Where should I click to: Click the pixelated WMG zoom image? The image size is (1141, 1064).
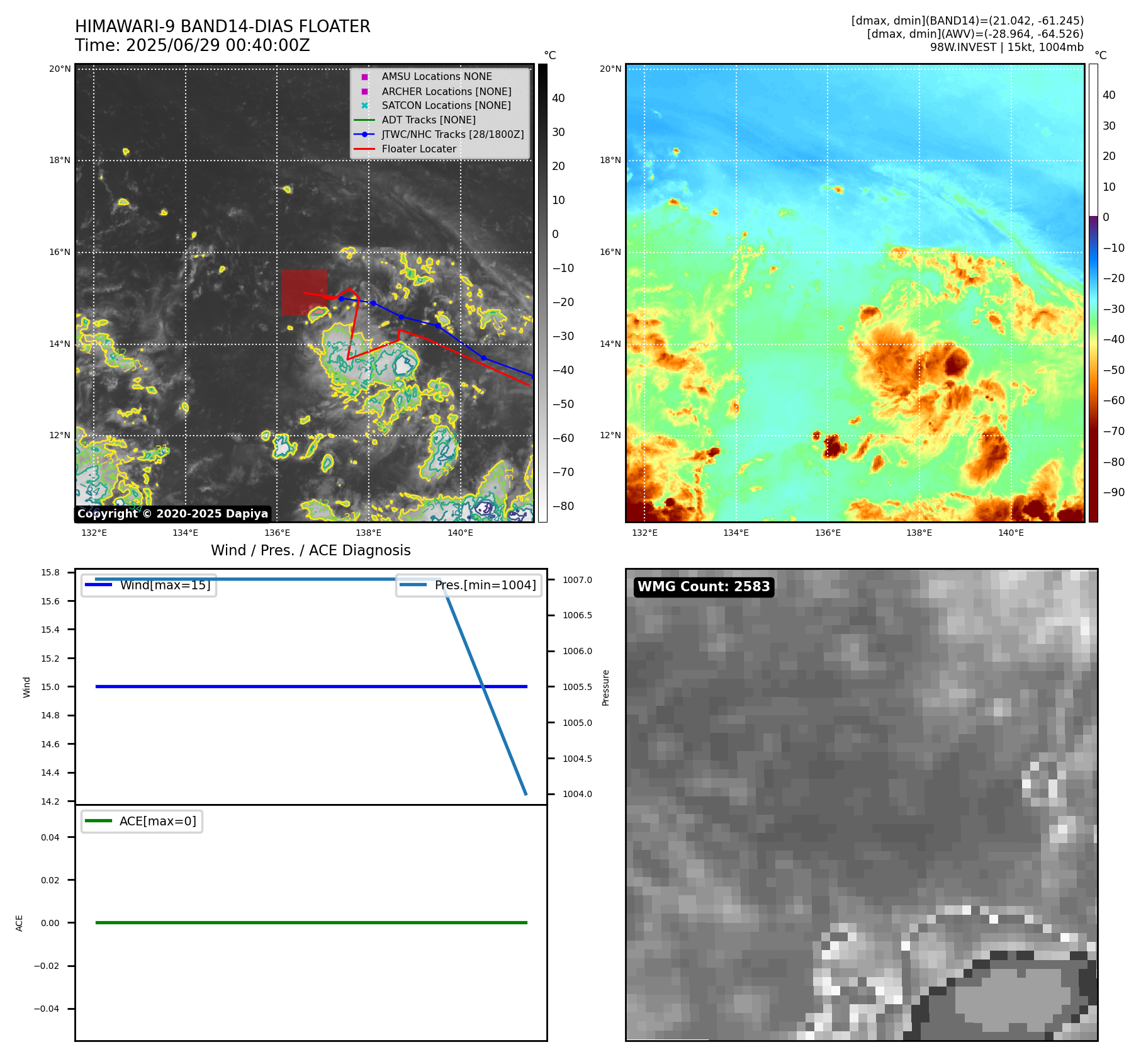[x=862, y=805]
